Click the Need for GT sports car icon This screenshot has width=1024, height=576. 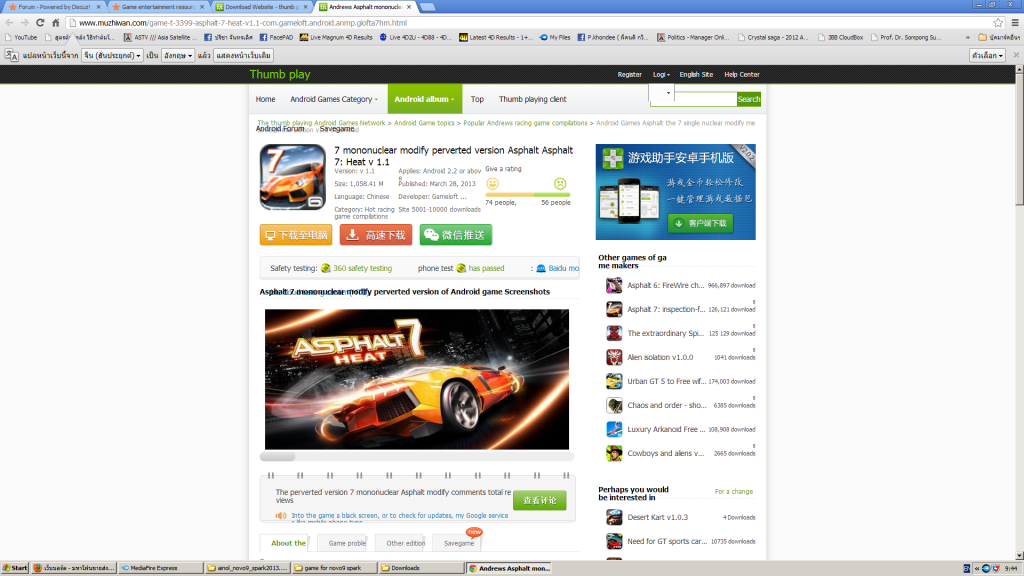pos(614,541)
